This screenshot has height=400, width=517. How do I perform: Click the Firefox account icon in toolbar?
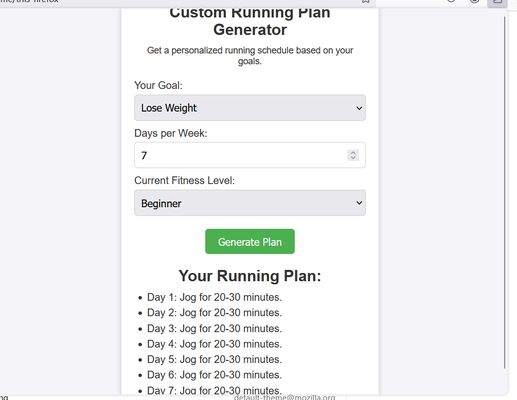point(474,1)
